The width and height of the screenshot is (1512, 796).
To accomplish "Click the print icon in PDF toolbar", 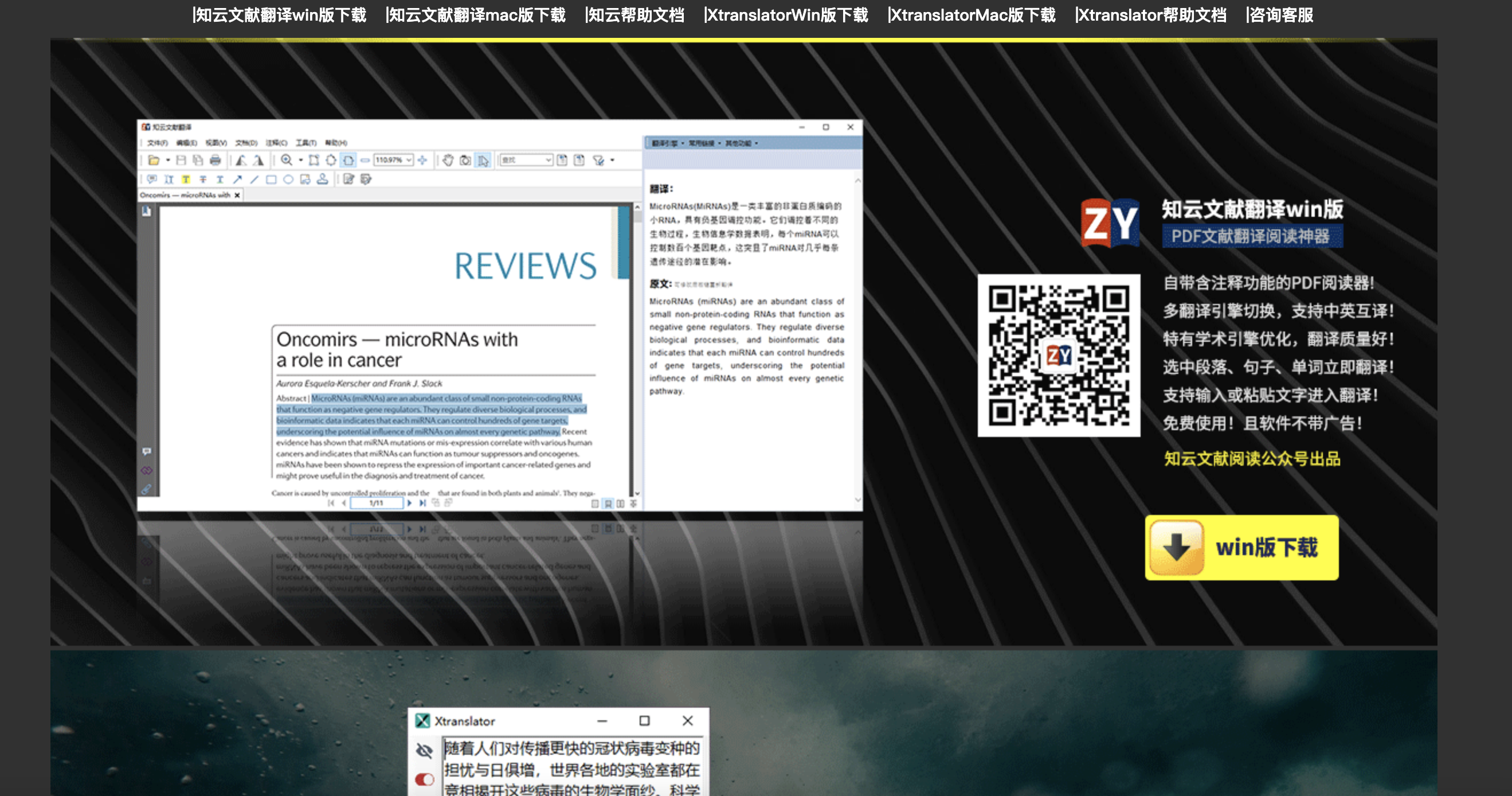I will [x=216, y=161].
